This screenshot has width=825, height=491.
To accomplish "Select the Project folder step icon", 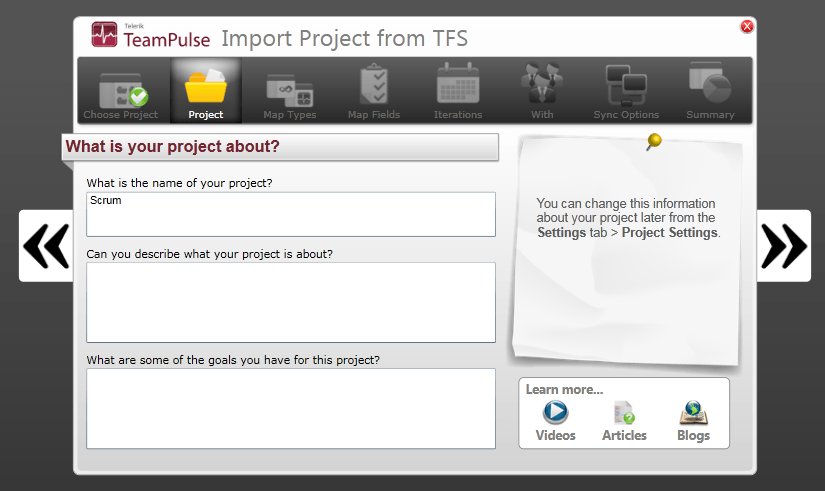I will 206,91.
